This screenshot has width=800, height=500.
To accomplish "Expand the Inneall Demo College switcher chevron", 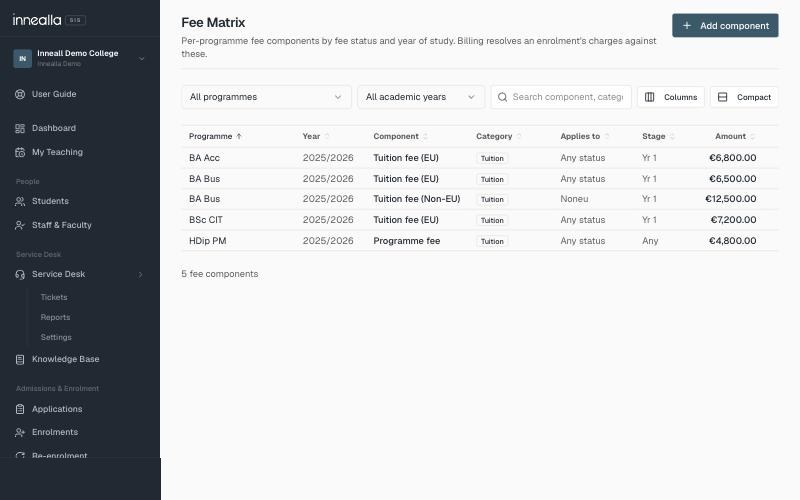I will 142,59.
